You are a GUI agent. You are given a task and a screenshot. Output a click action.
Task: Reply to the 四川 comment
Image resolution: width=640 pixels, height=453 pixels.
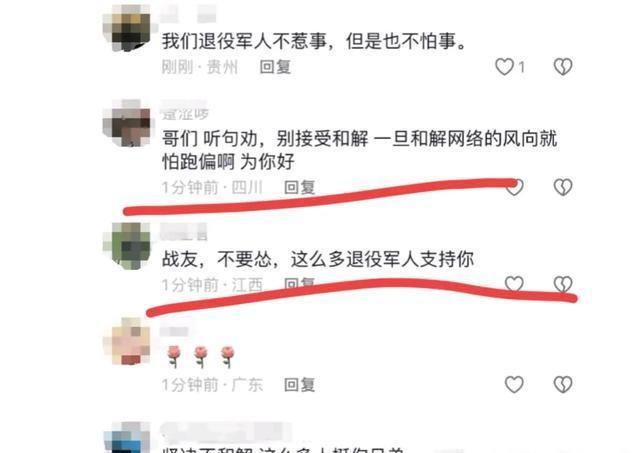[x=299, y=187]
